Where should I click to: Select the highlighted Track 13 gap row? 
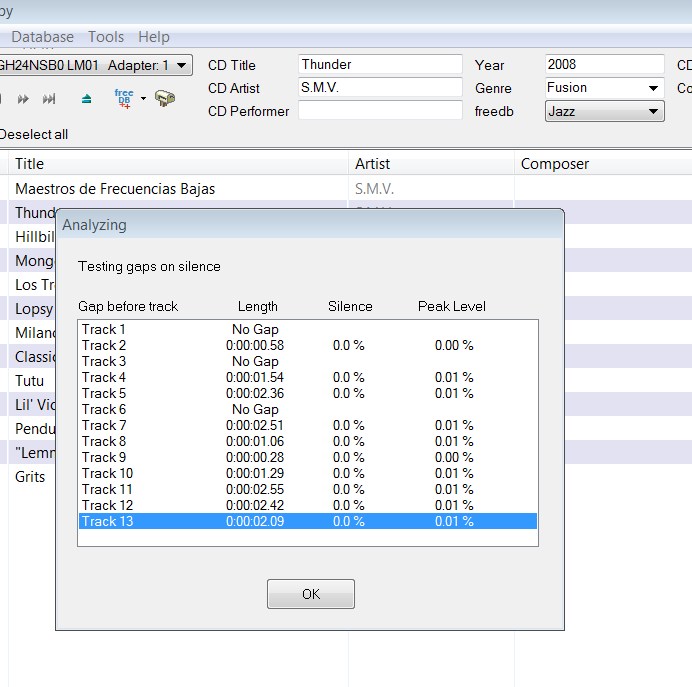click(308, 521)
